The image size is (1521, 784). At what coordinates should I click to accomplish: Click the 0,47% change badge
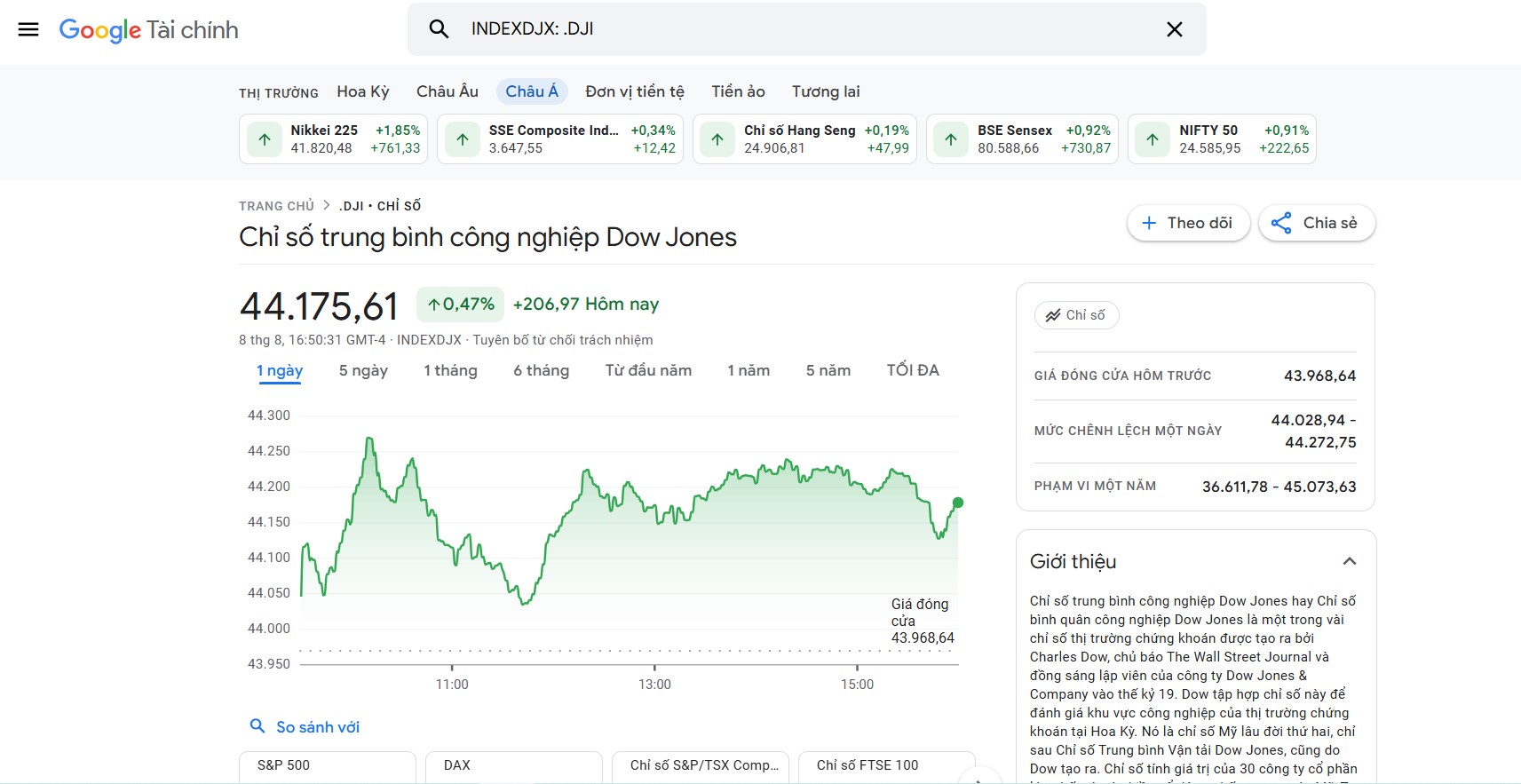tap(461, 305)
